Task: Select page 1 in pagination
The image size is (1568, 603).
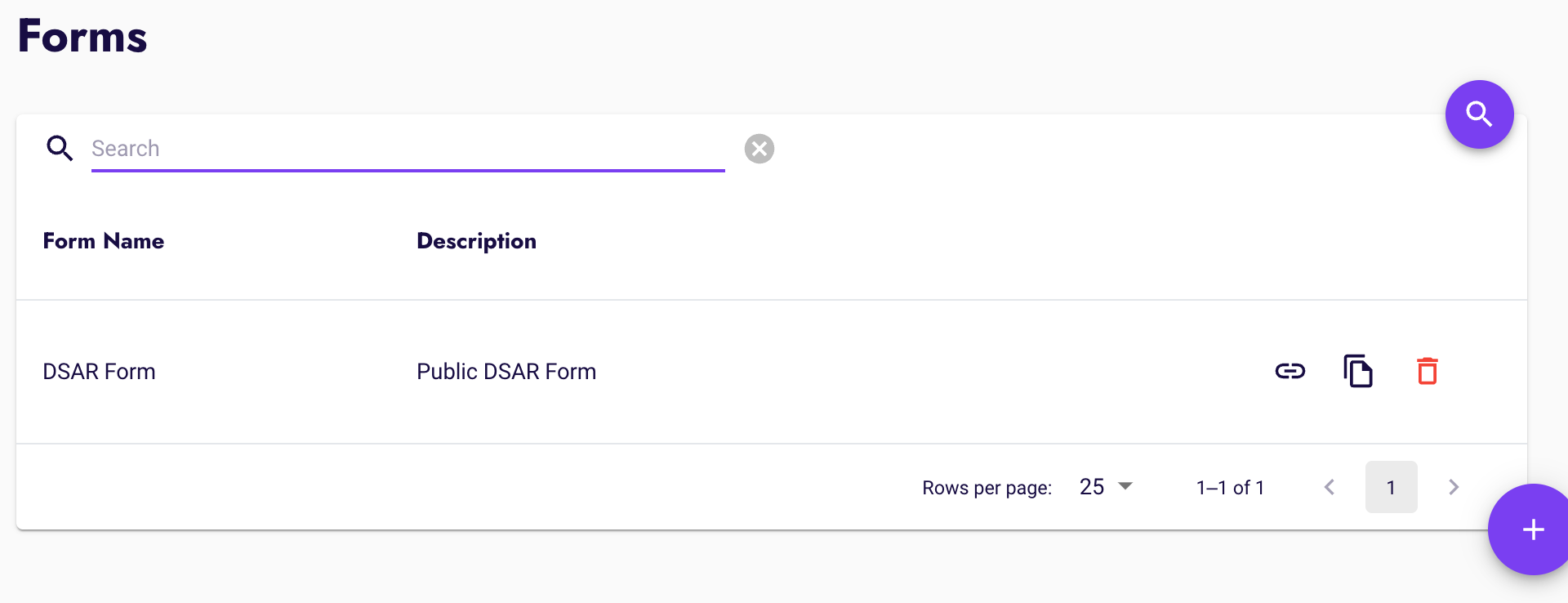Action: tap(1391, 486)
